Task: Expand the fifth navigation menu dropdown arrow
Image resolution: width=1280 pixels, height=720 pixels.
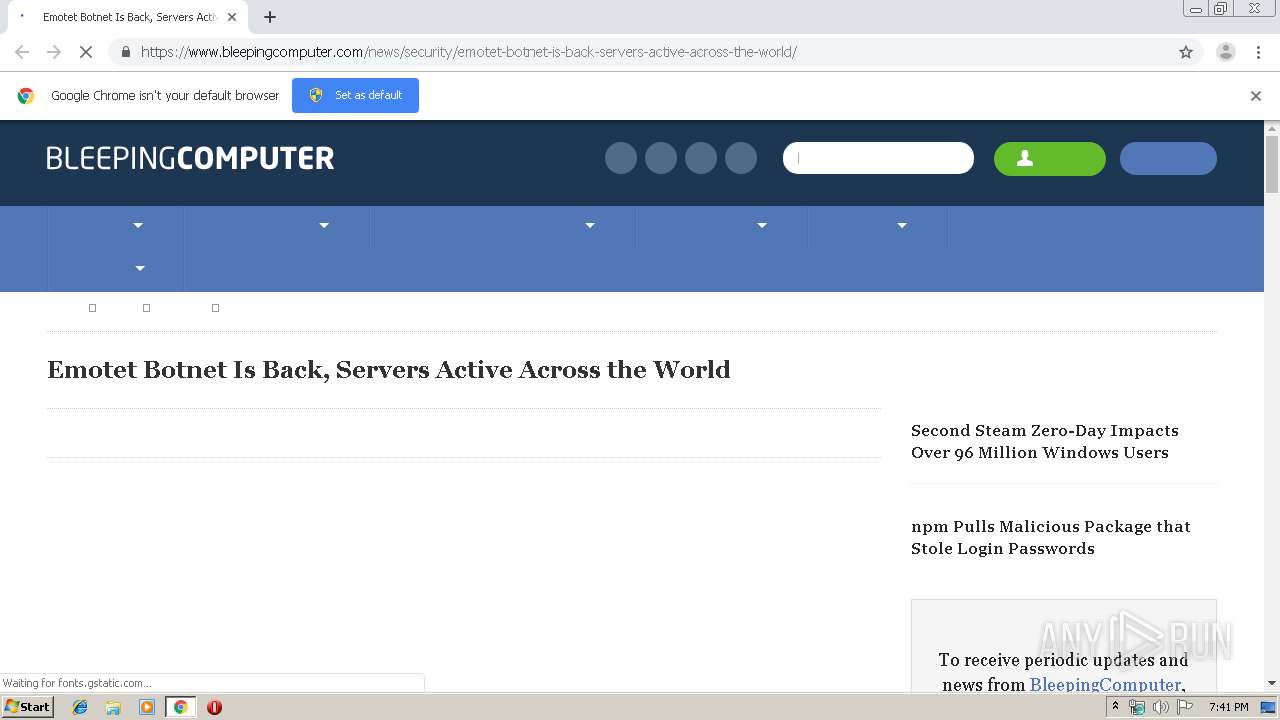Action: (x=902, y=225)
